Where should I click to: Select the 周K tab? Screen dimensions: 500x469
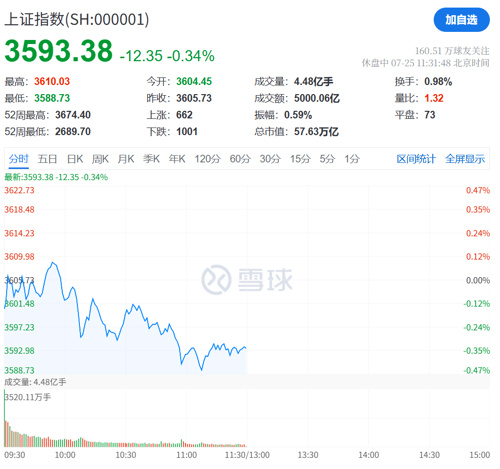100,159
